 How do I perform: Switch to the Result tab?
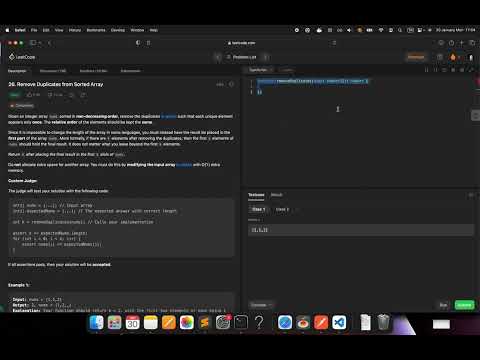[x=276, y=195]
